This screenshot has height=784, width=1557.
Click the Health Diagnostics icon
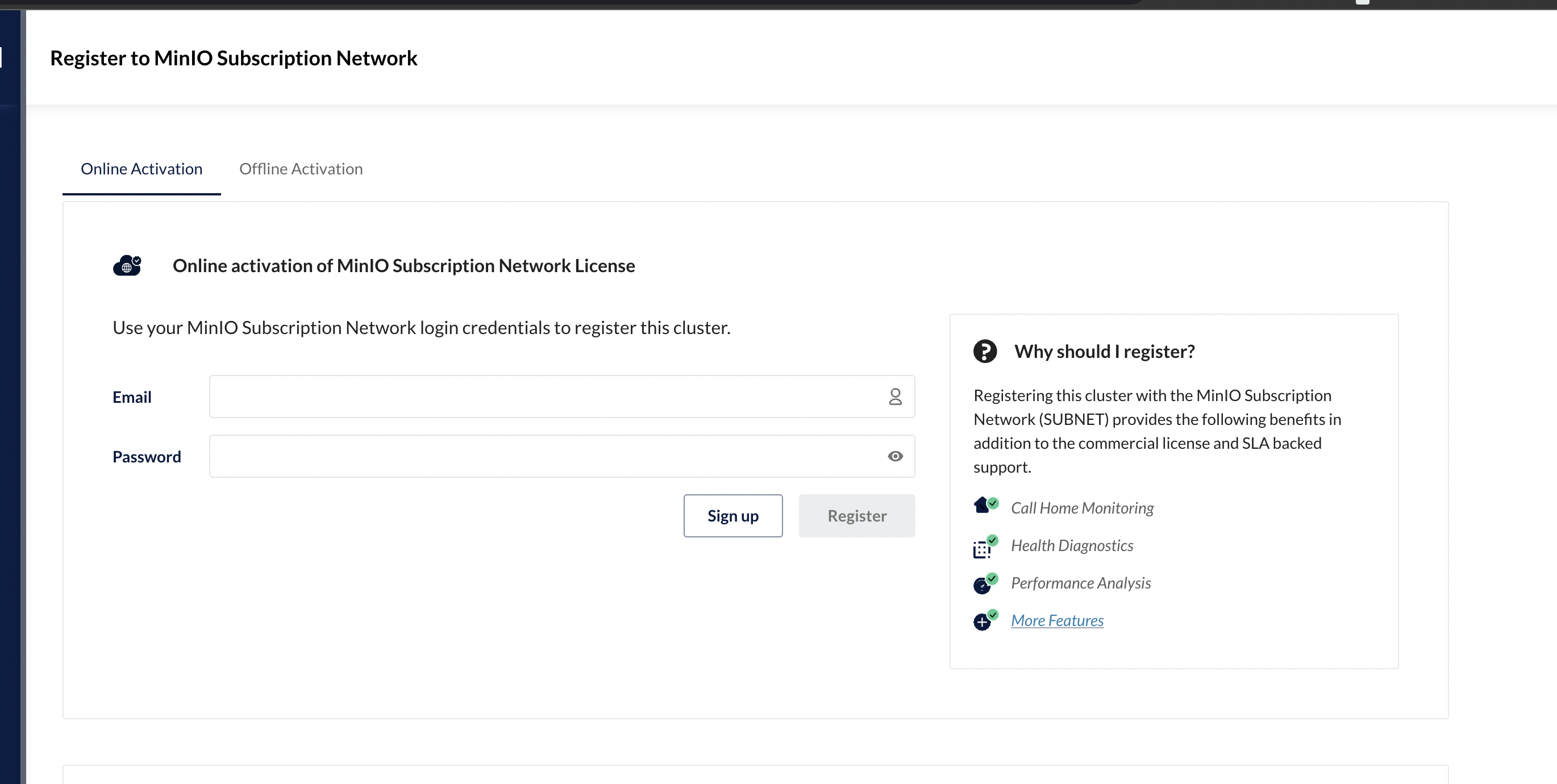[x=984, y=547]
